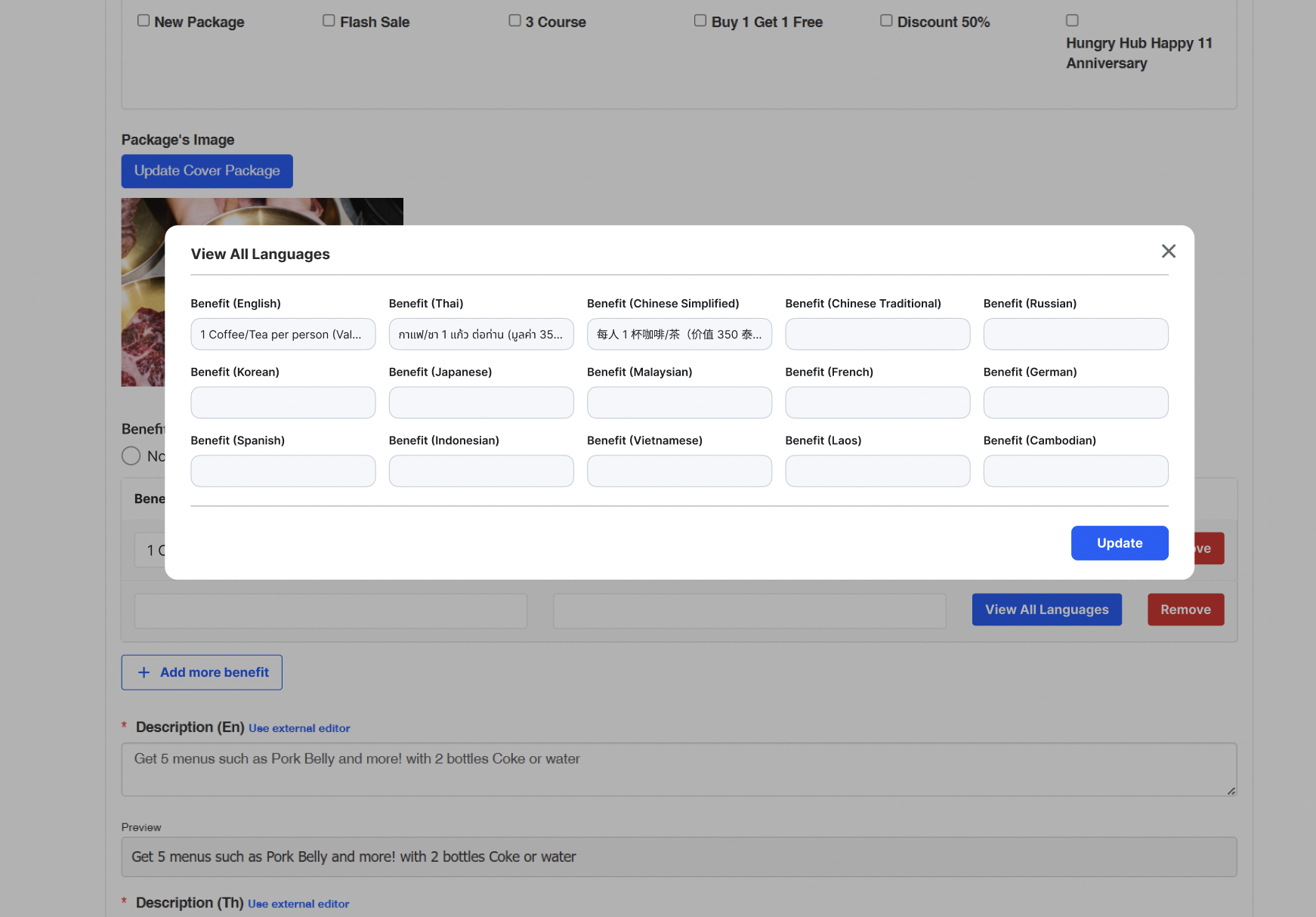This screenshot has width=1316, height=917.
Task: Open Use external editor for Description (En)
Action: pos(299,728)
